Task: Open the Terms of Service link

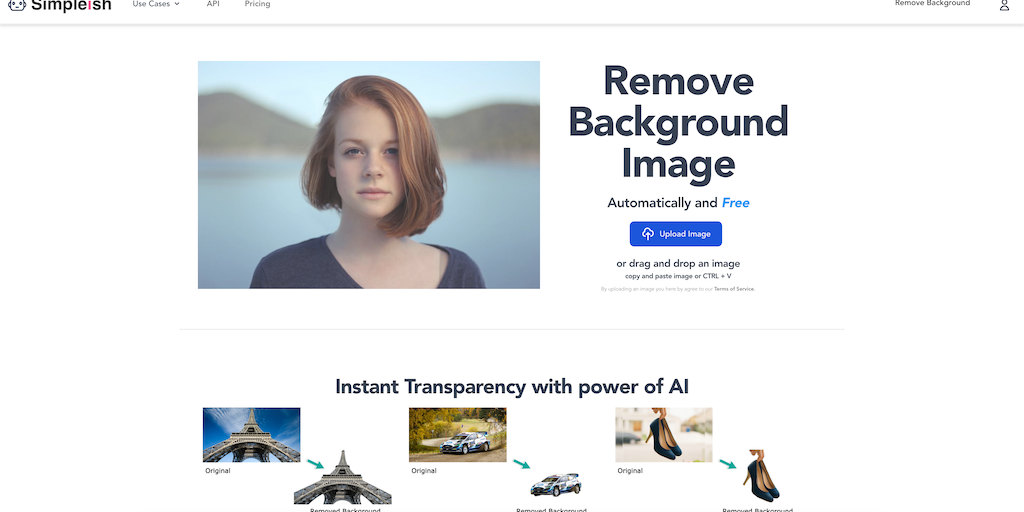Action: click(x=734, y=289)
